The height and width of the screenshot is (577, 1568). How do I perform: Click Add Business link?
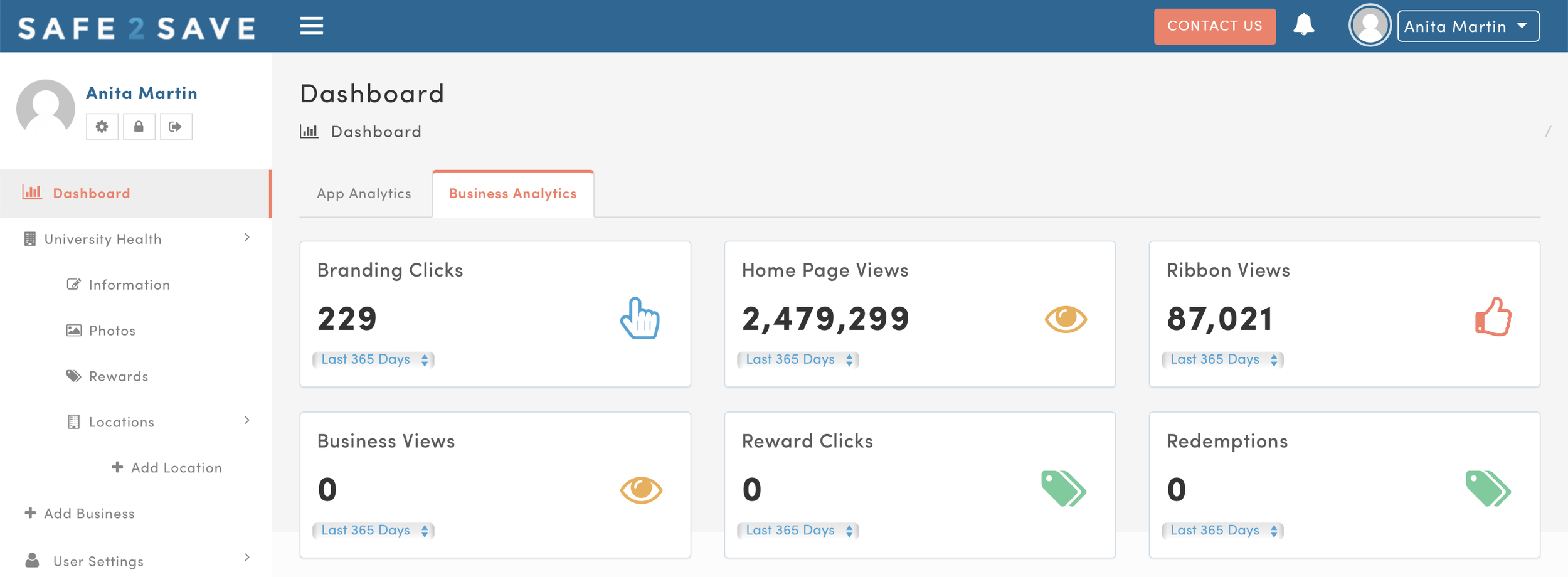[90, 514]
